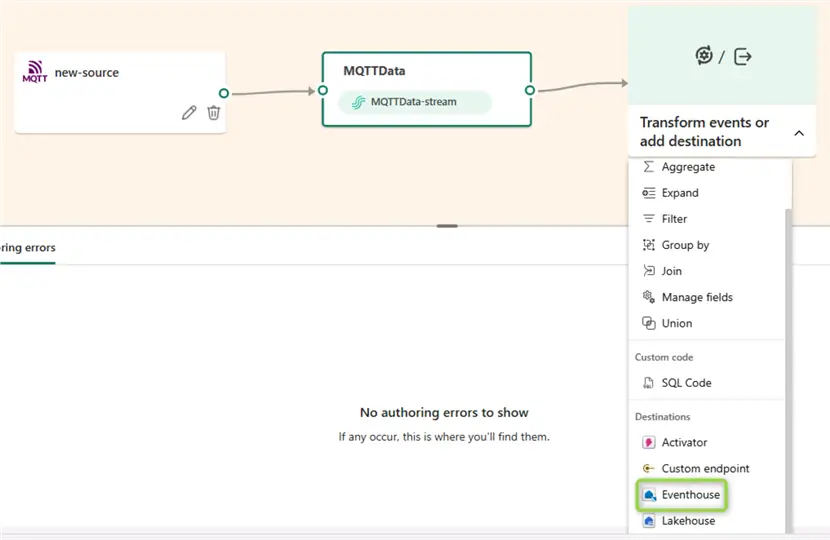The width and height of the screenshot is (830, 540).
Task: Click the input port of MQTTData node
Action: (x=323, y=91)
